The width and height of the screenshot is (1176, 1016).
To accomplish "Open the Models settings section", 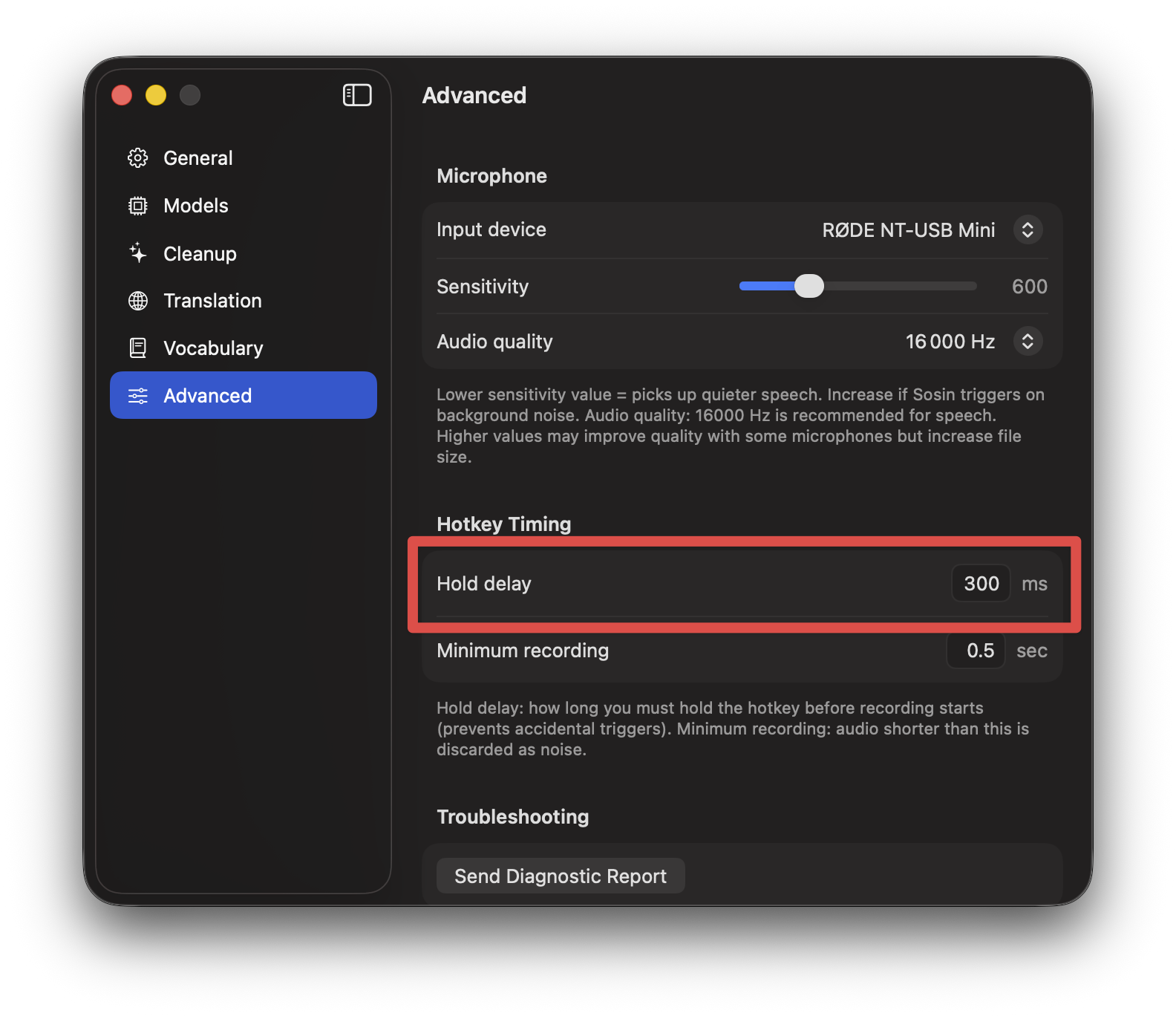I will 196,206.
